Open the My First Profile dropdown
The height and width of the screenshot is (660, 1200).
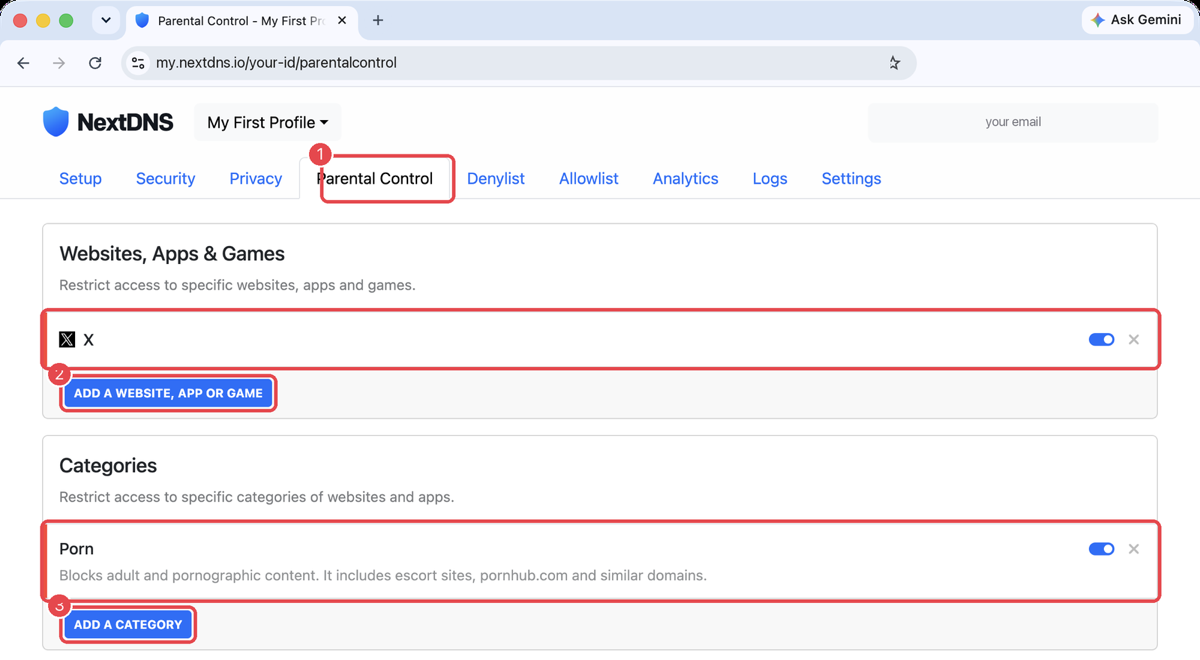coord(267,122)
